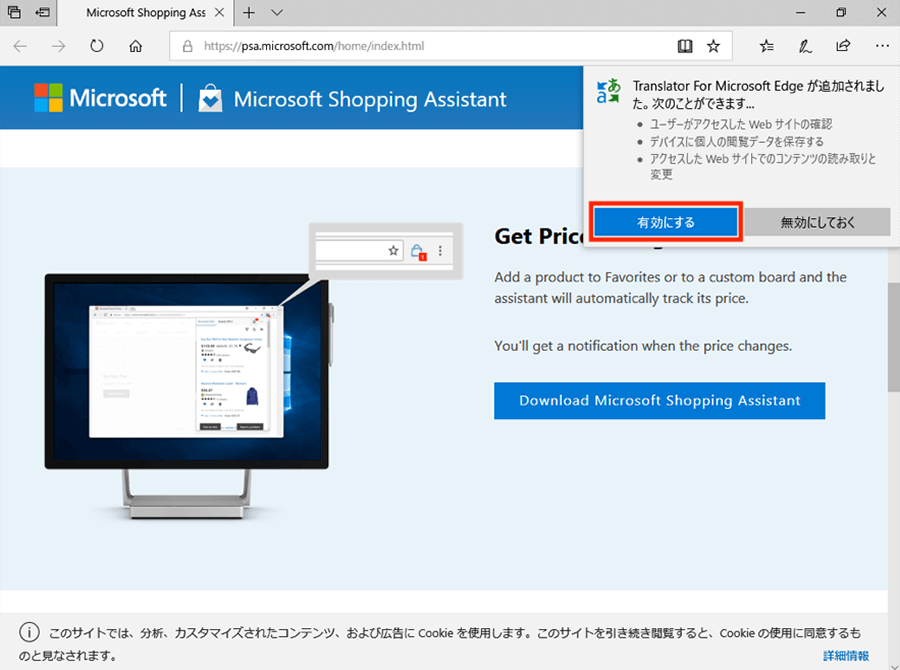Click the Microsoft logo

(x=100, y=98)
